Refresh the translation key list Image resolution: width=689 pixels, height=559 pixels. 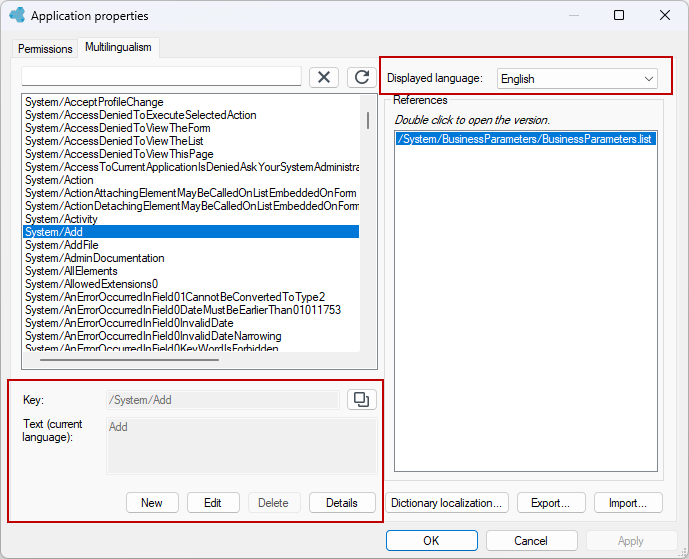pyautogui.click(x=362, y=77)
